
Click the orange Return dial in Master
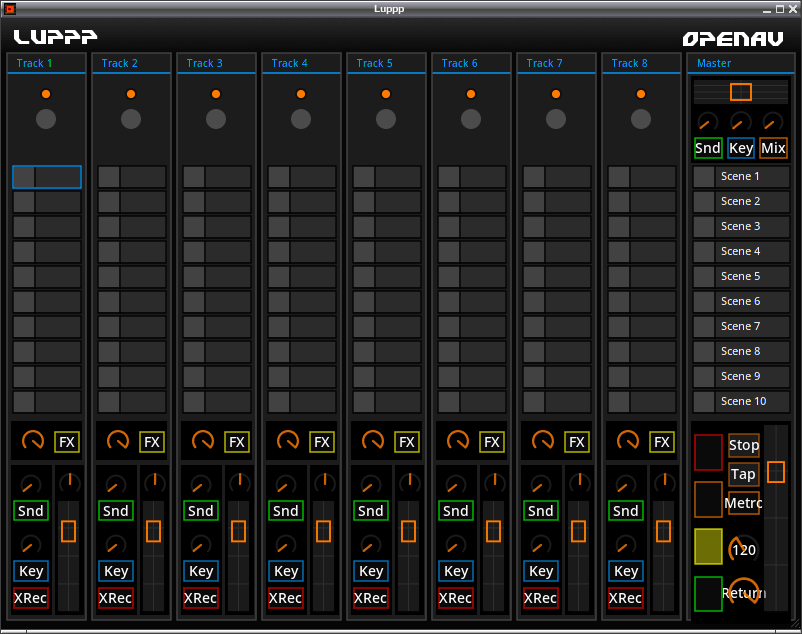pos(744,591)
